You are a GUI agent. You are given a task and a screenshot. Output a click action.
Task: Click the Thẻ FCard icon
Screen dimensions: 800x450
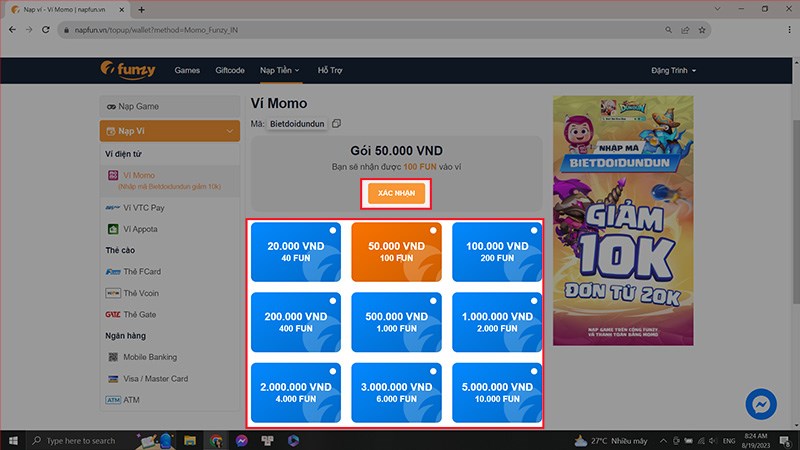pos(113,272)
